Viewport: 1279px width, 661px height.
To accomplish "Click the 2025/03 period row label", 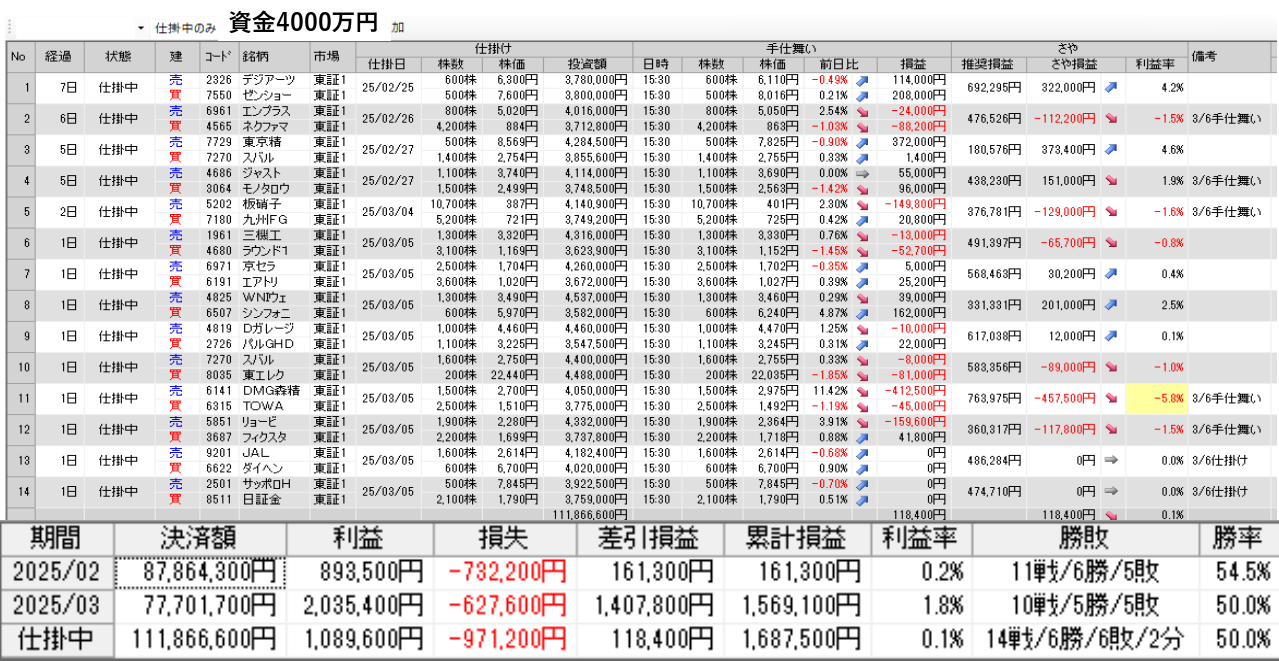I will click(x=57, y=605).
